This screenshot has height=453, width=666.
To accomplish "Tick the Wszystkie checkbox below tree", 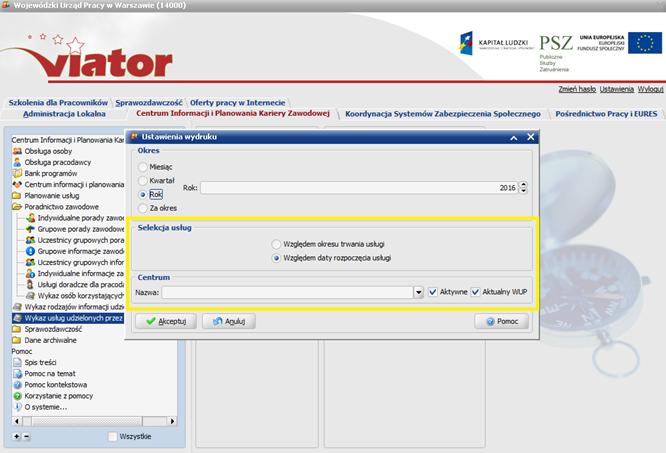I will point(113,436).
